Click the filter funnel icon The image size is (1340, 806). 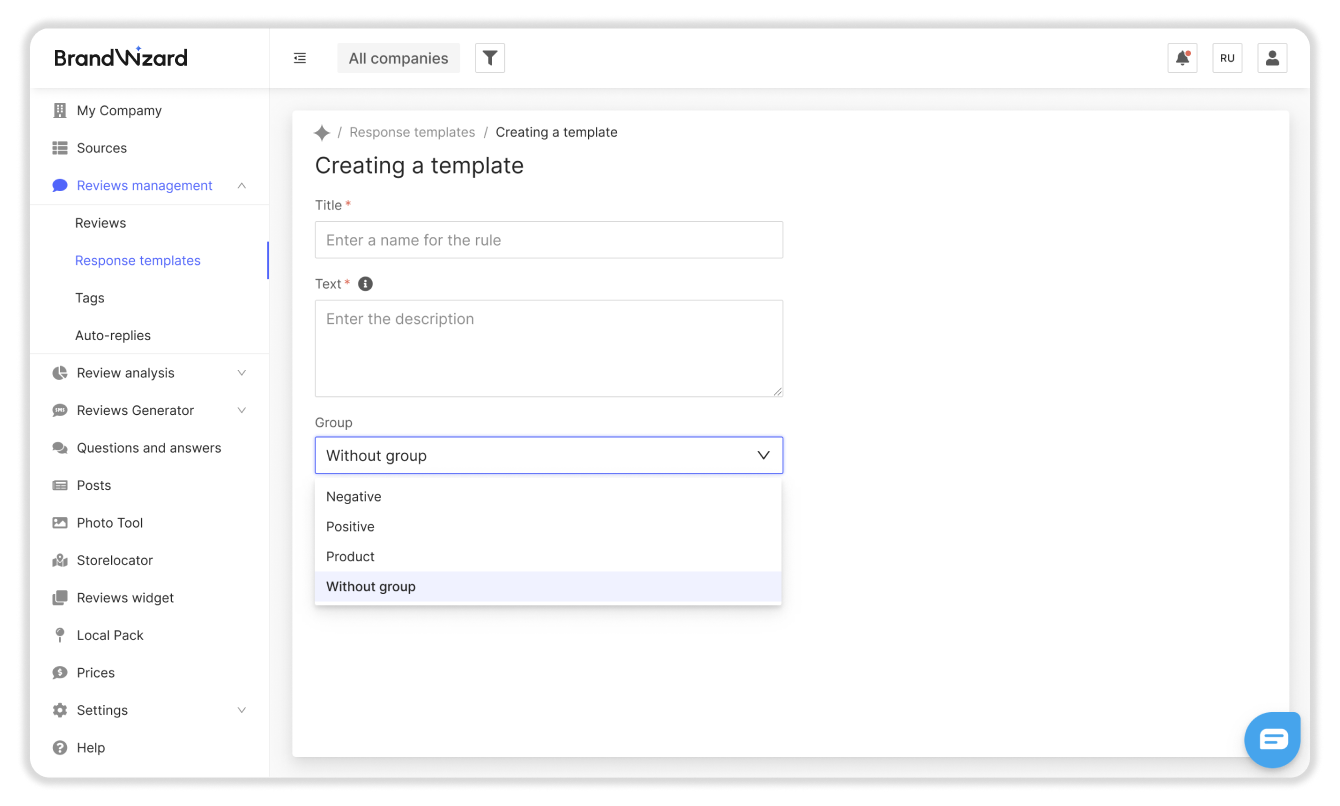490,58
